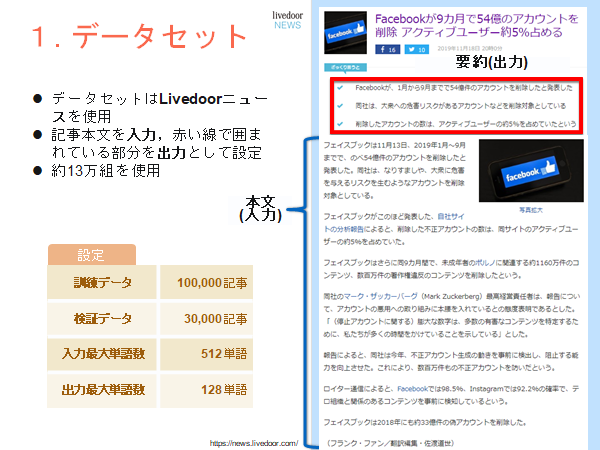Click the 128単語 table cell
This screenshot has width=600, height=450.
tap(207, 390)
